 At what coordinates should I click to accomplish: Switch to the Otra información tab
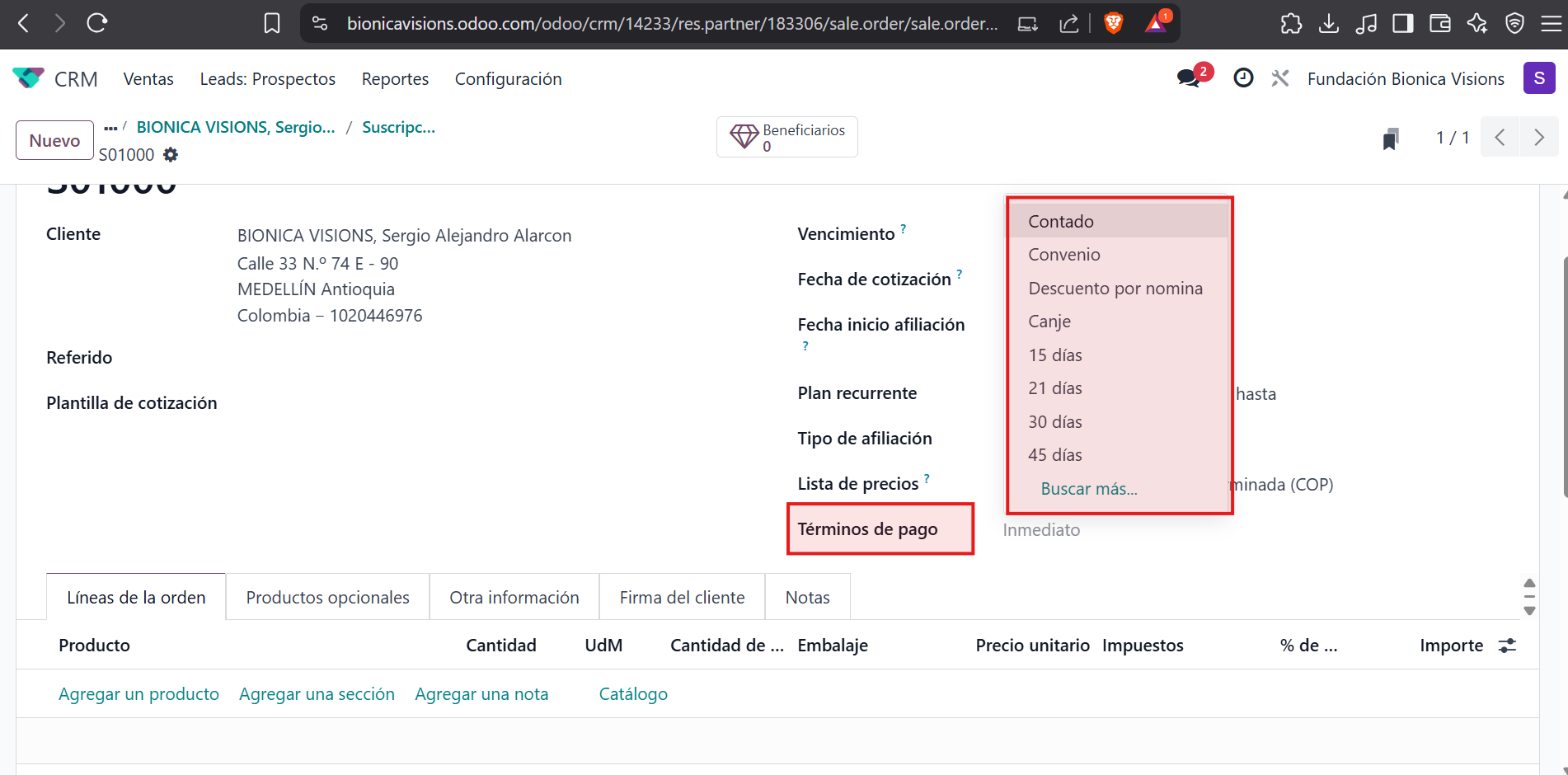click(514, 598)
